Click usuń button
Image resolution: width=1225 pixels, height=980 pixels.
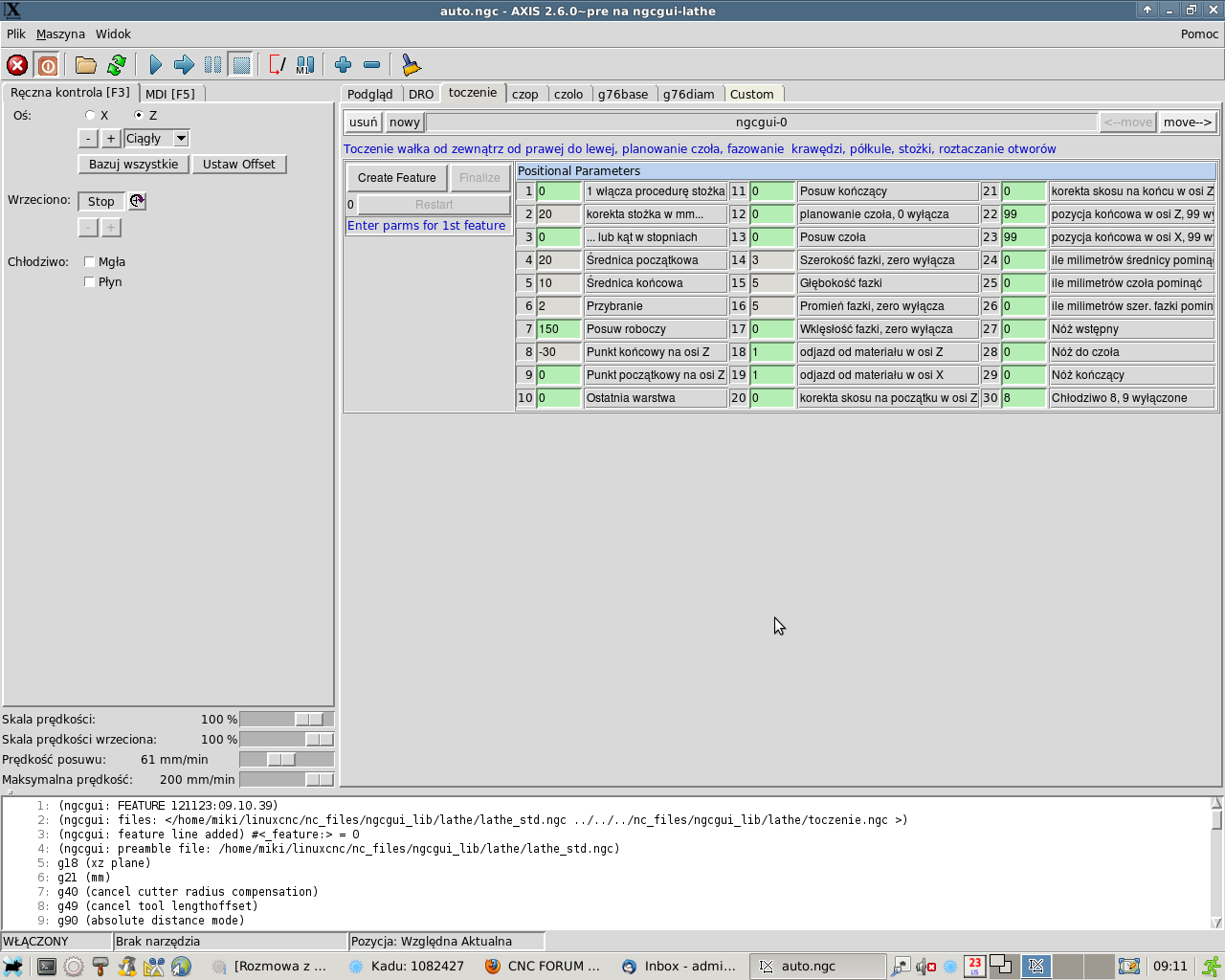[364, 122]
